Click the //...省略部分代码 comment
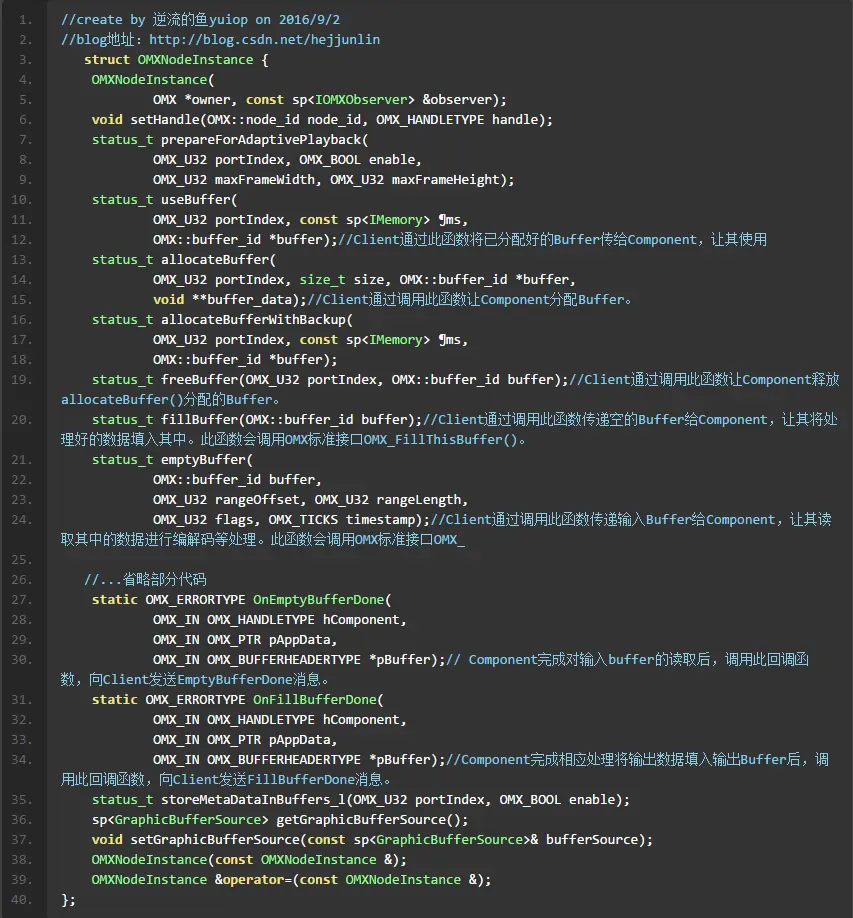This screenshot has height=918, width=853. click(145, 580)
